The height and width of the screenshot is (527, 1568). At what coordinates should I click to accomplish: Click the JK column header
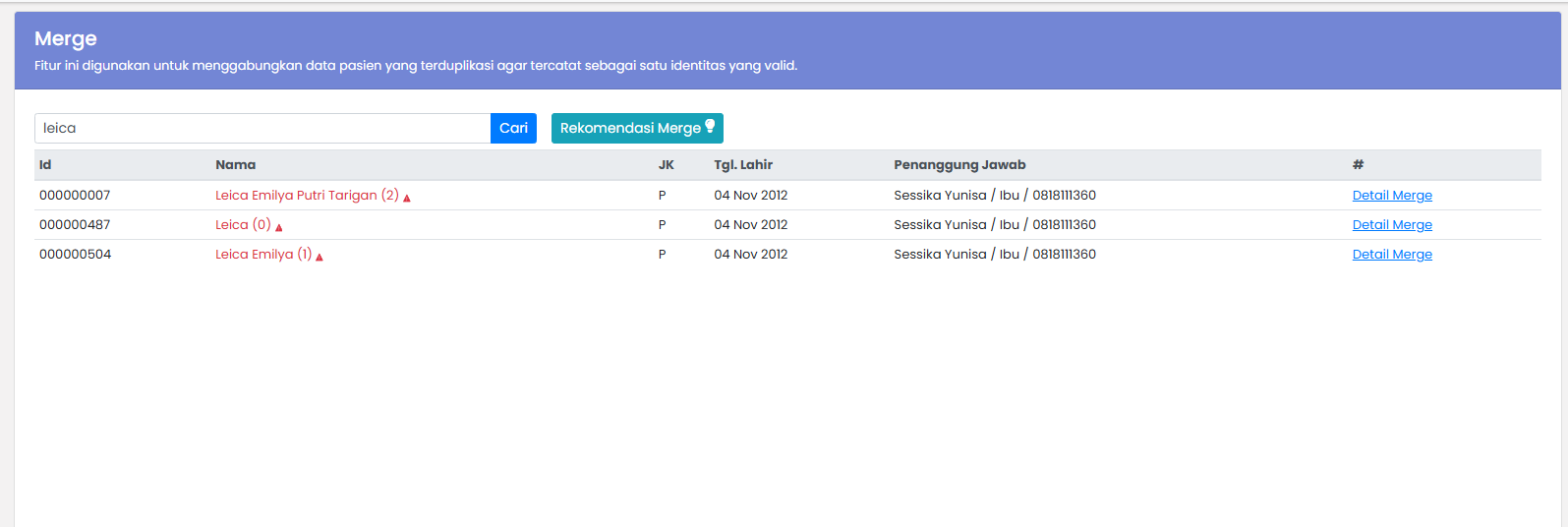[667, 165]
